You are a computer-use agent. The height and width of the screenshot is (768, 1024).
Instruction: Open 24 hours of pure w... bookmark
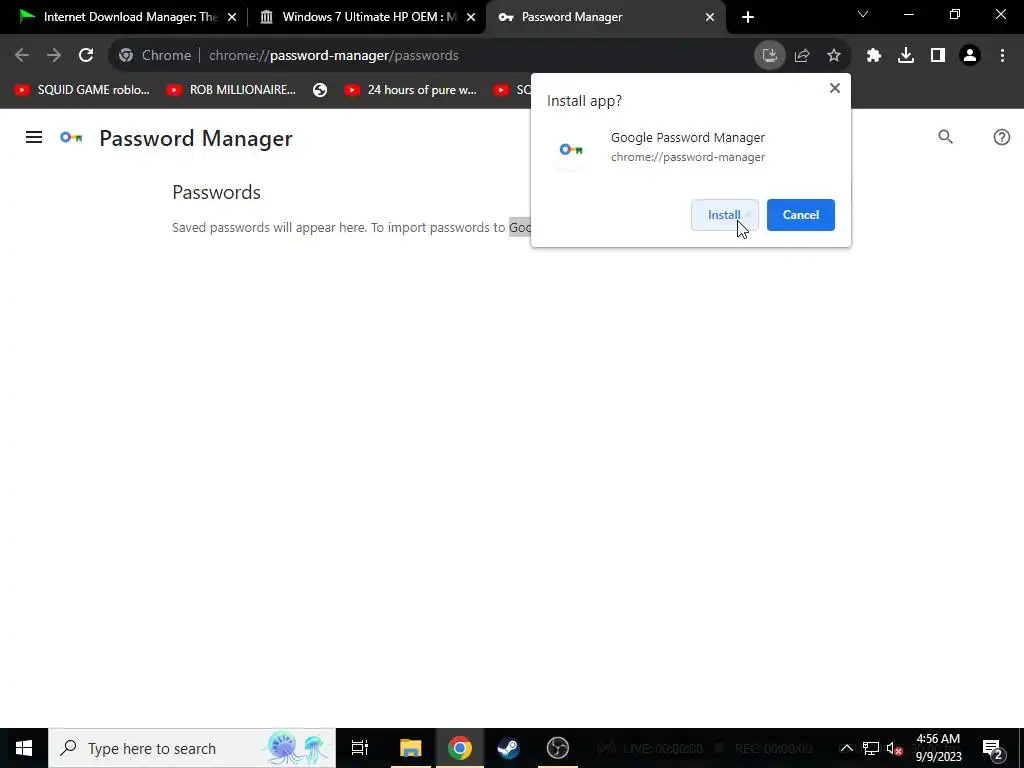tap(411, 90)
